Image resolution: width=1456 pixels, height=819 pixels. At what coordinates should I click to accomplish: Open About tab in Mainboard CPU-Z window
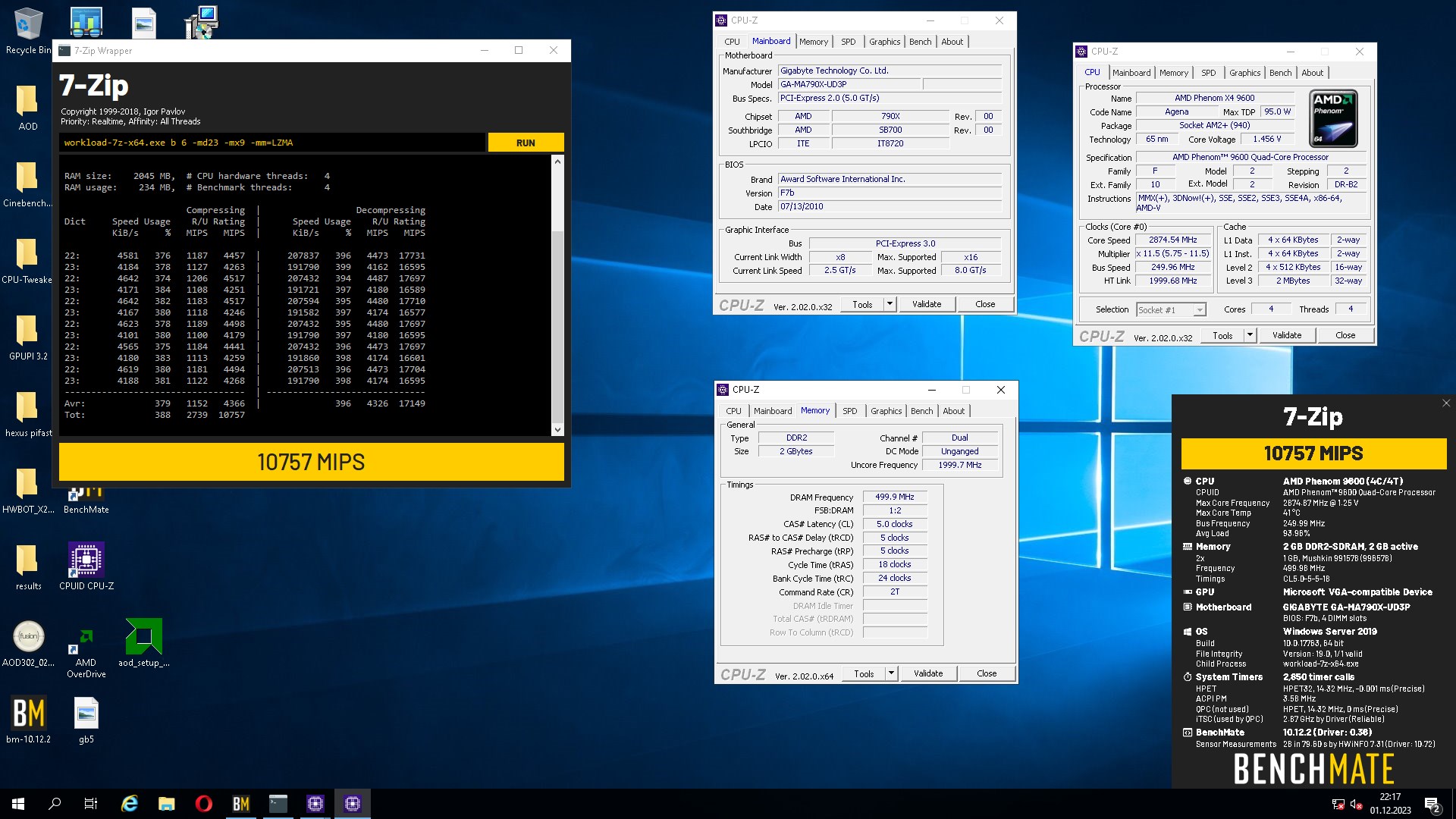952,42
